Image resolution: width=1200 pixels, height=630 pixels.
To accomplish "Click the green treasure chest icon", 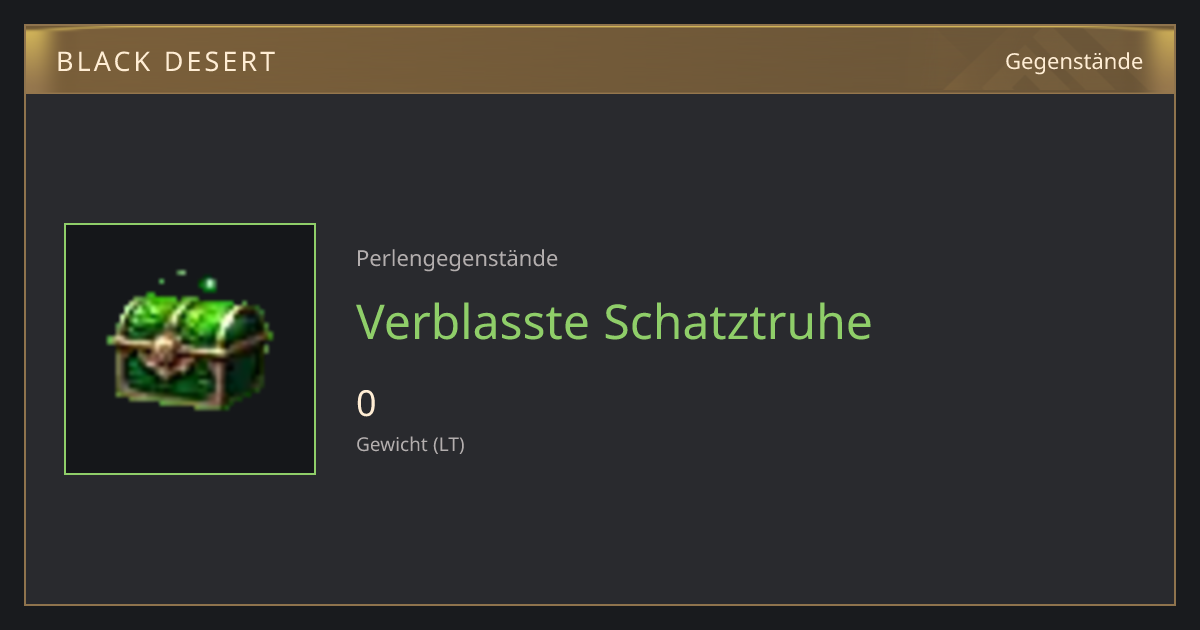I will (x=189, y=346).
